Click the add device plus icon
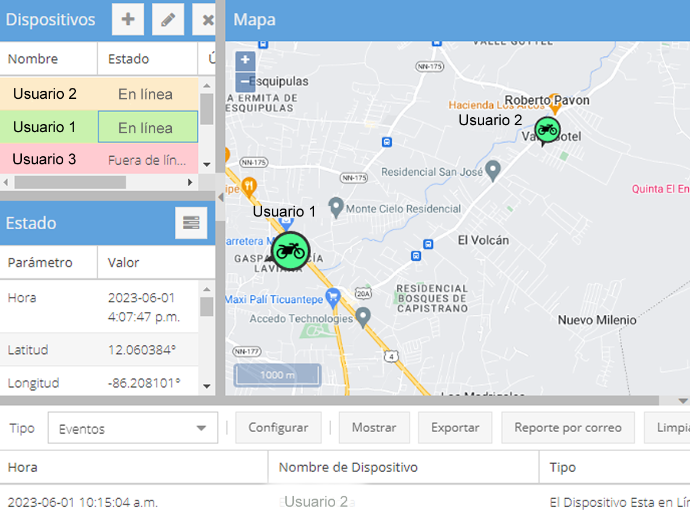 click(127, 20)
